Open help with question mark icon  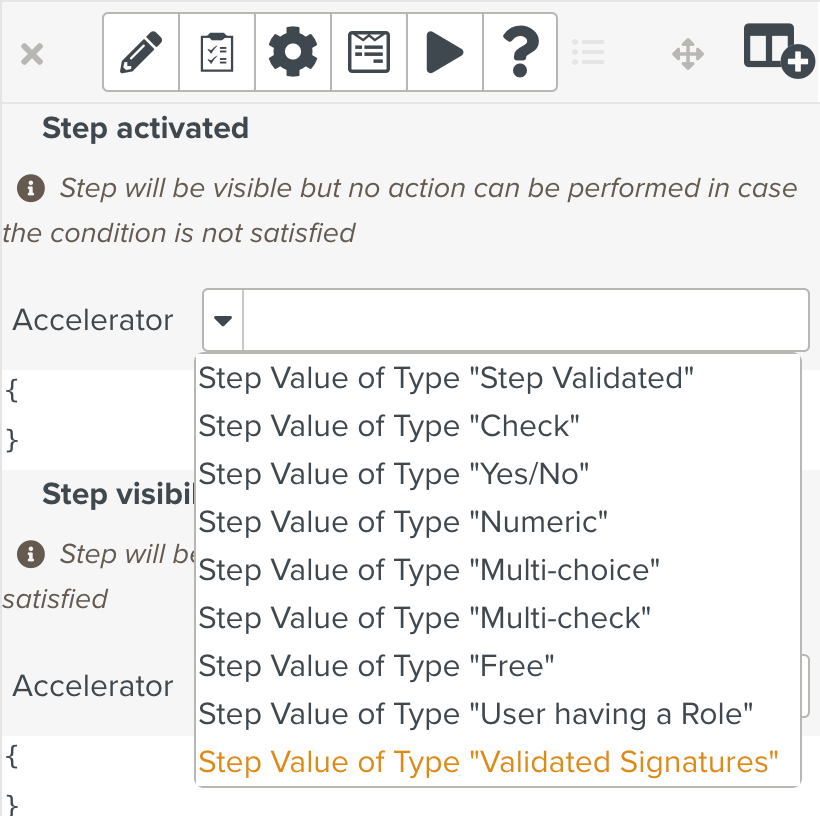click(x=519, y=52)
